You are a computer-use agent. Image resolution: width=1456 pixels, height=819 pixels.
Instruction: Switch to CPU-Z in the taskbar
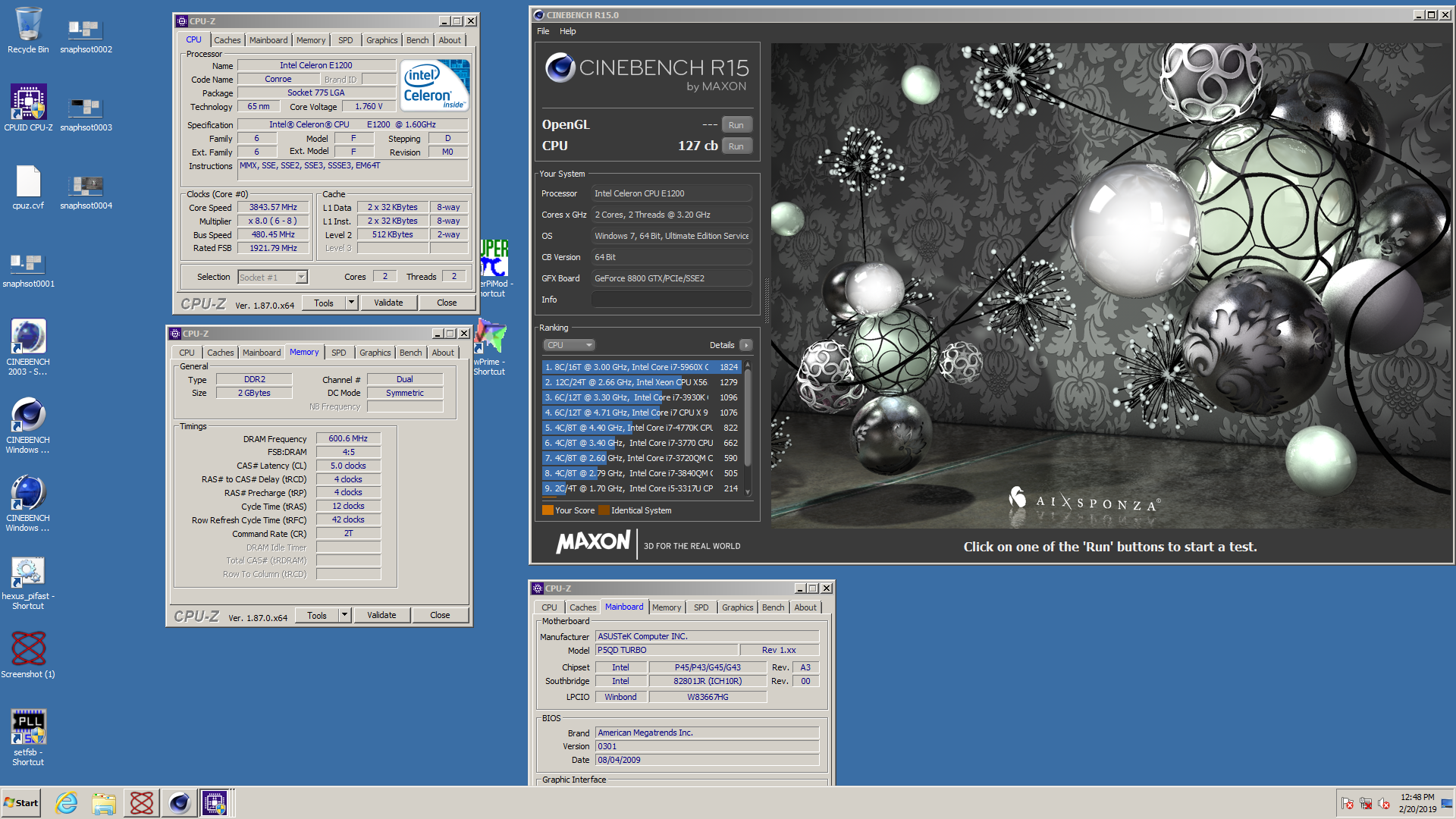(215, 803)
